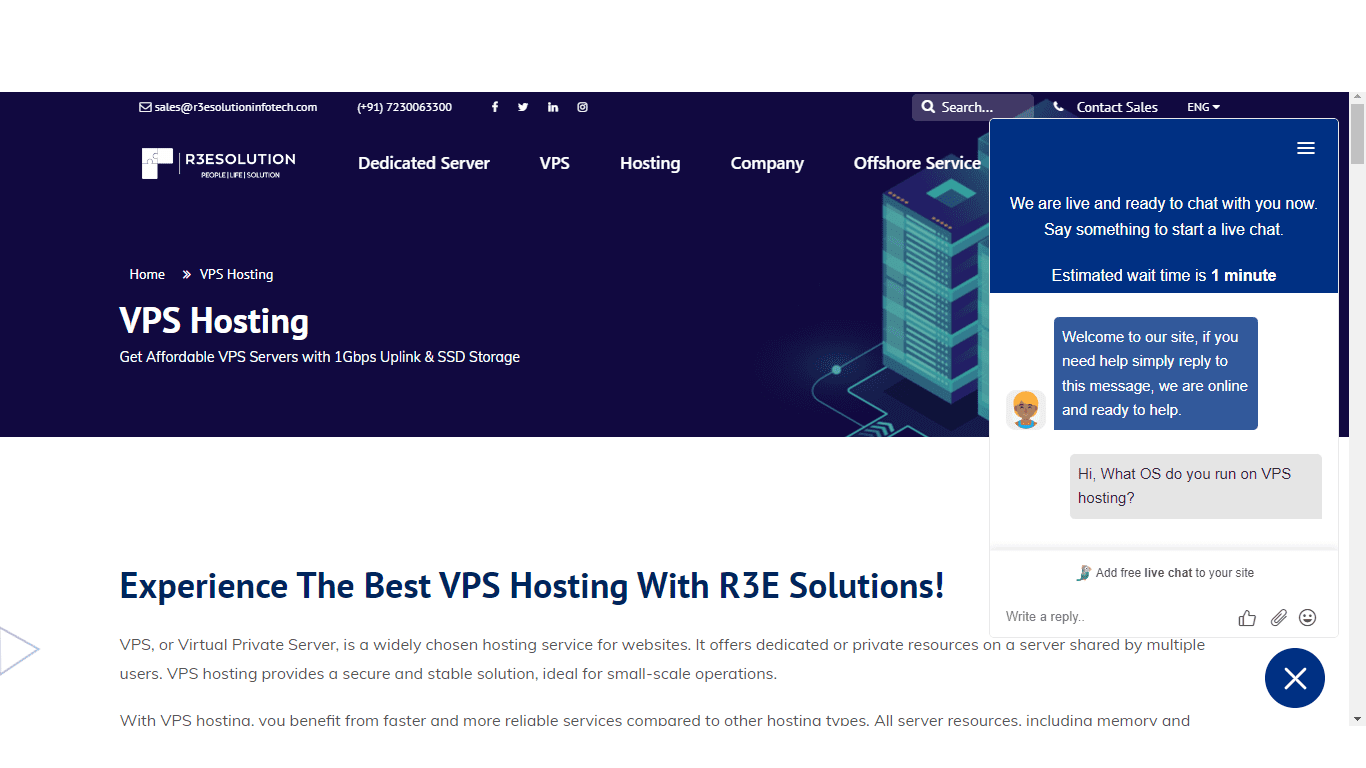Click the chat agent avatar
The image size is (1366, 768).
(1026, 410)
